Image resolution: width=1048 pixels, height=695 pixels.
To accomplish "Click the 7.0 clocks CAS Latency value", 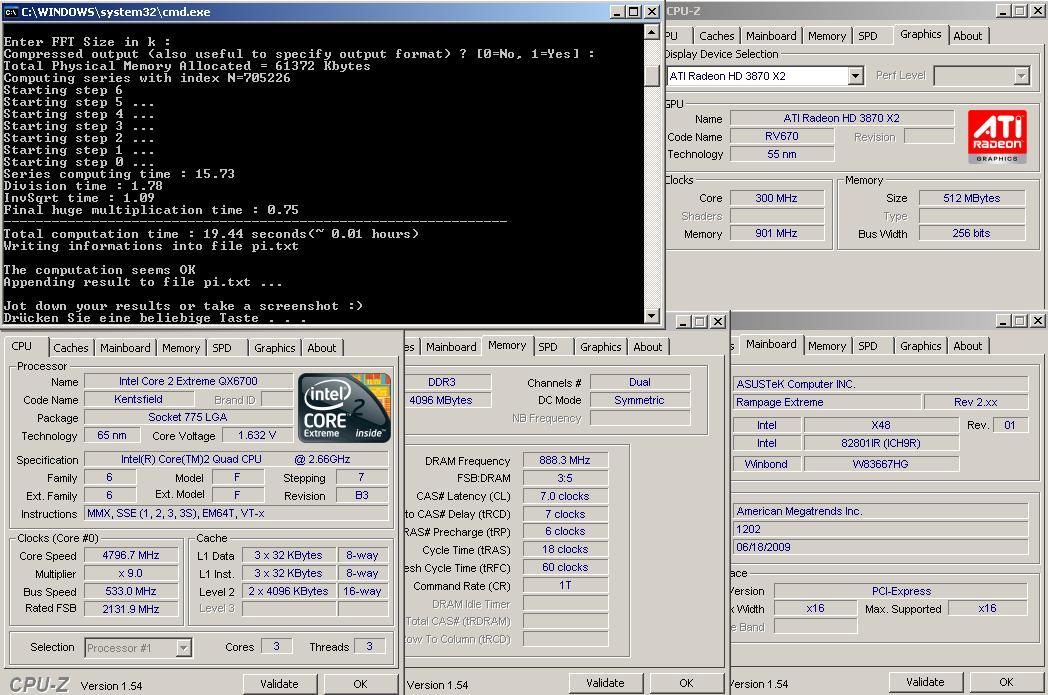I will (565, 496).
